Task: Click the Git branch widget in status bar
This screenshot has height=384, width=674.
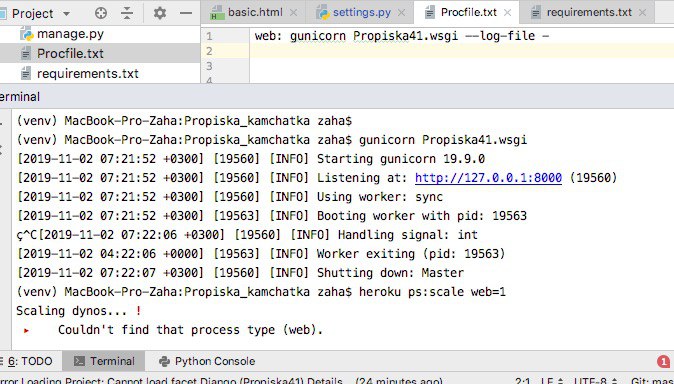Action: [652, 380]
